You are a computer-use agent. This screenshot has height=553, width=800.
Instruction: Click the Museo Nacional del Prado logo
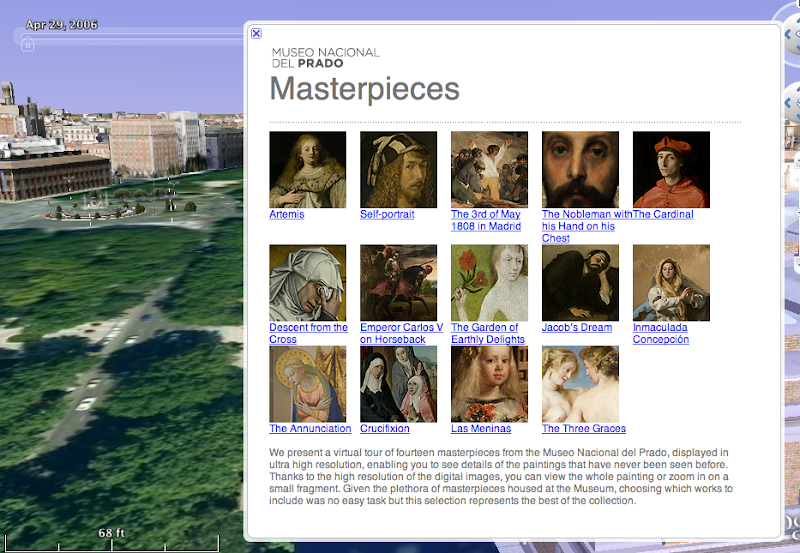click(x=326, y=58)
